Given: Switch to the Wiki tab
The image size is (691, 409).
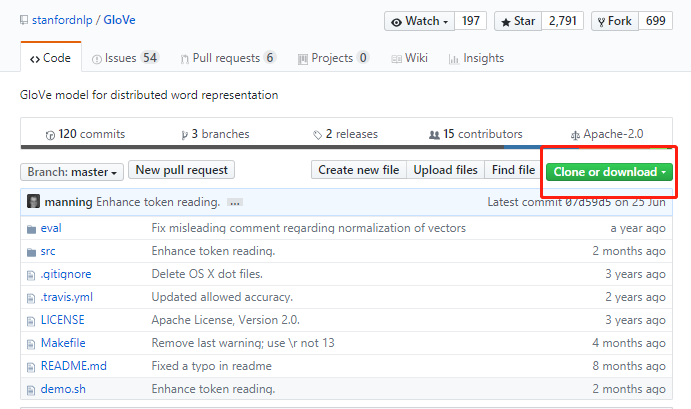Looking at the screenshot, I should [410, 58].
